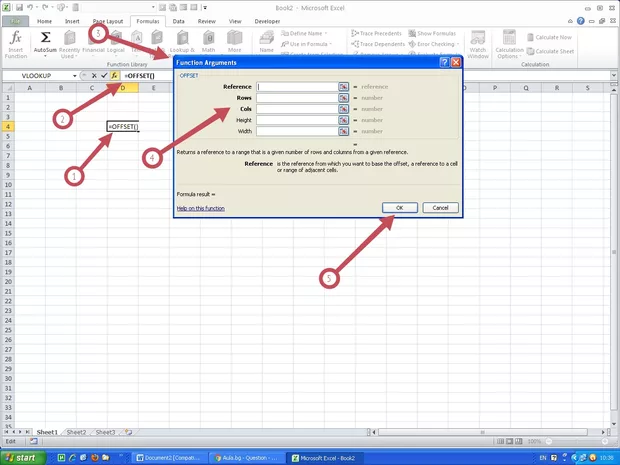Open the File tab
Viewport: 620px width, 465px height.
(15, 21)
